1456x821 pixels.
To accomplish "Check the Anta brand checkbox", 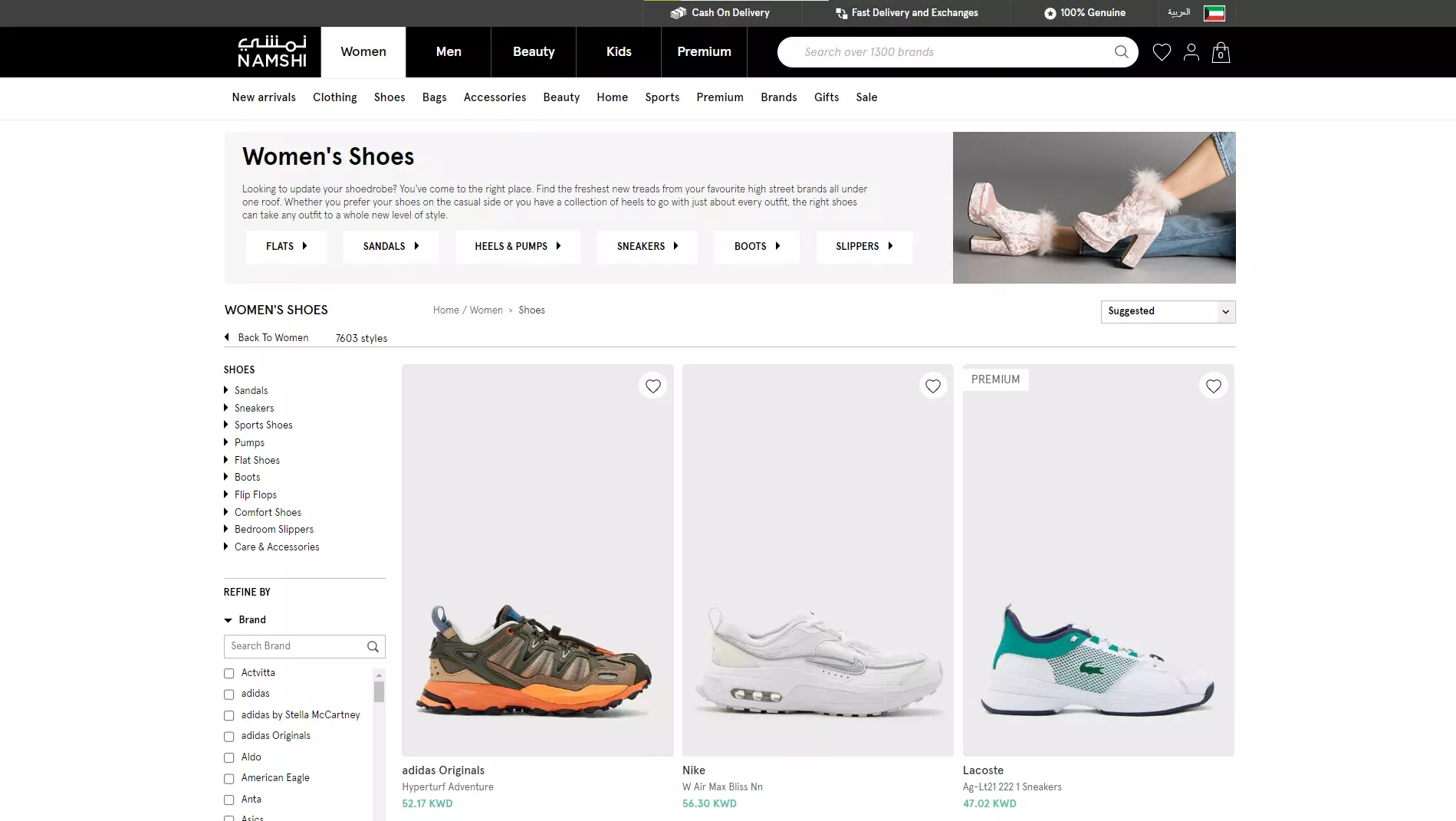I will point(228,800).
